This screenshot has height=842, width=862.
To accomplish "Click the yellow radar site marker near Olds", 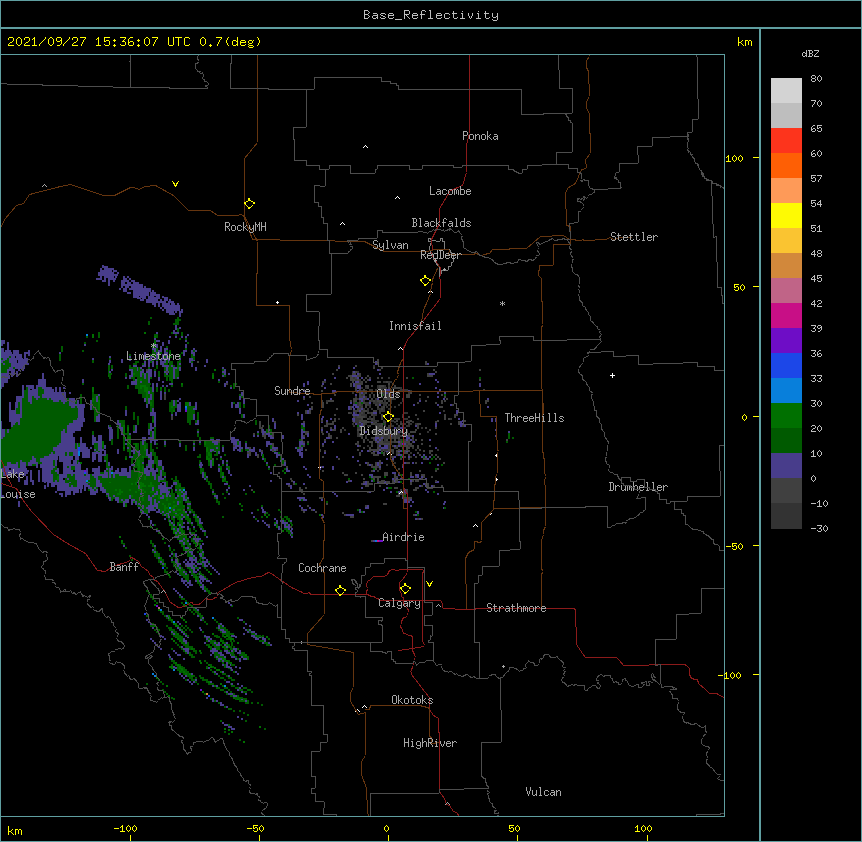I will (x=388, y=417).
